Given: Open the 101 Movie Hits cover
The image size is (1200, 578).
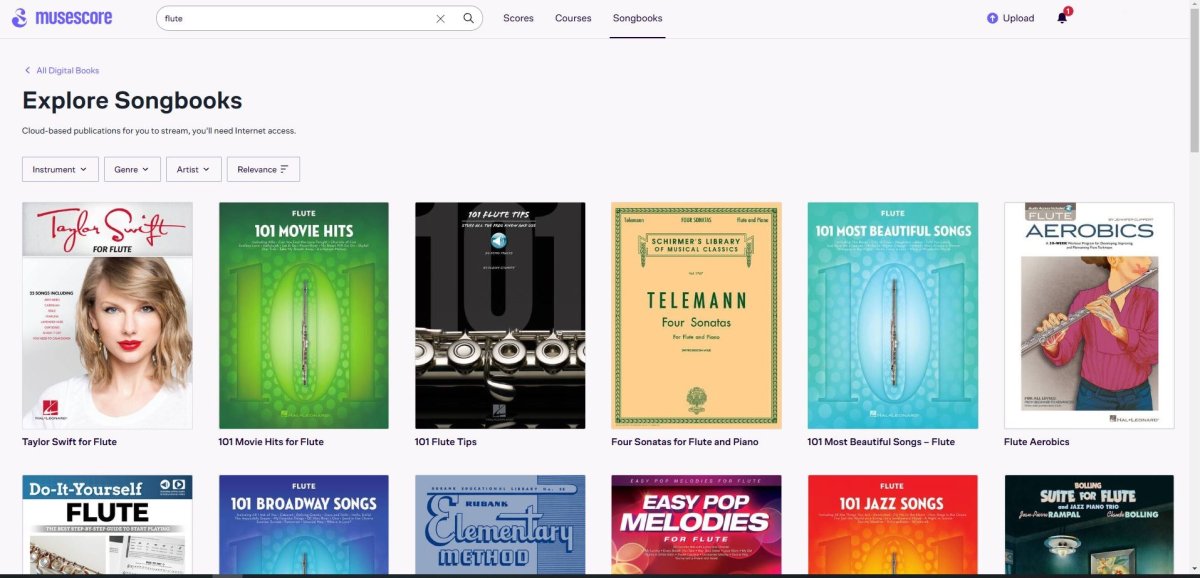Looking at the screenshot, I should pos(304,315).
